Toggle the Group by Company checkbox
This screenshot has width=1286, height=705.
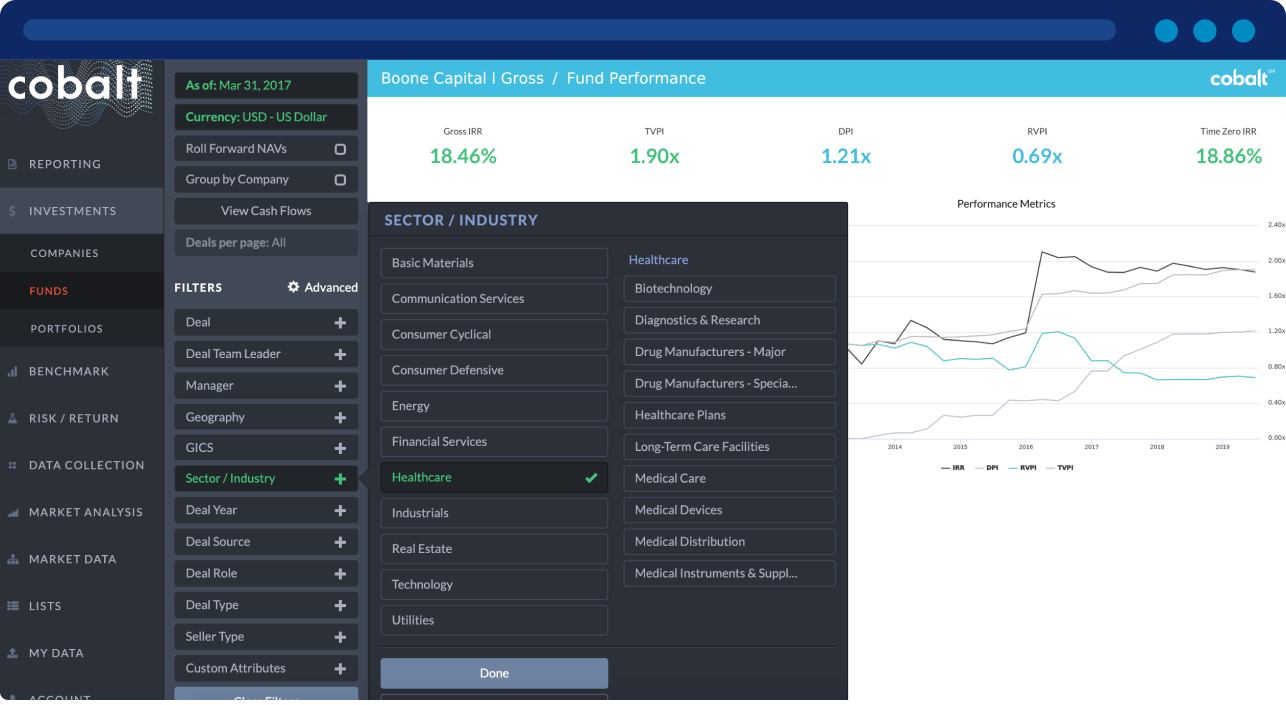point(340,180)
